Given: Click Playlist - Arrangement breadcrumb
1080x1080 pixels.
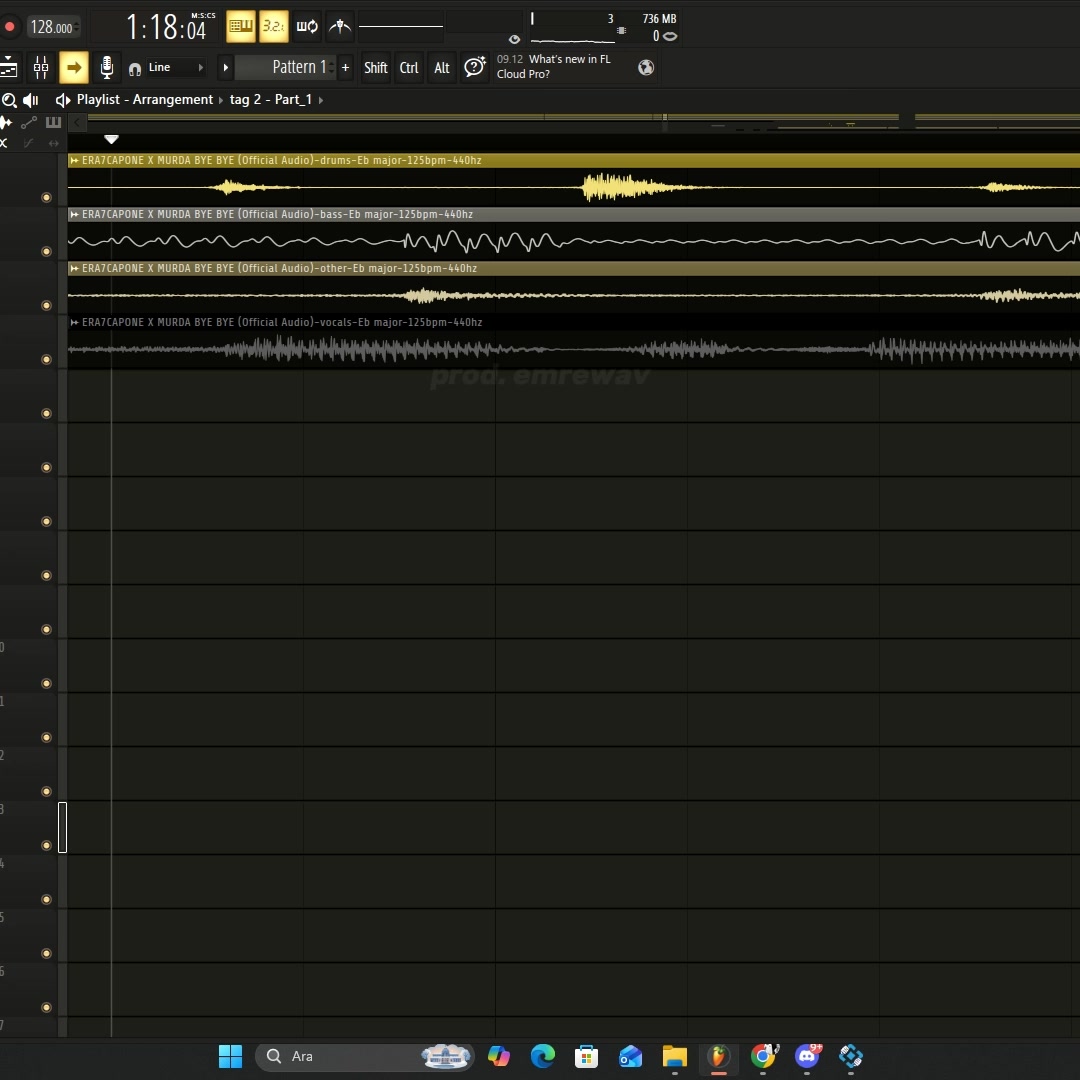Looking at the screenshot, I should 145,99.
